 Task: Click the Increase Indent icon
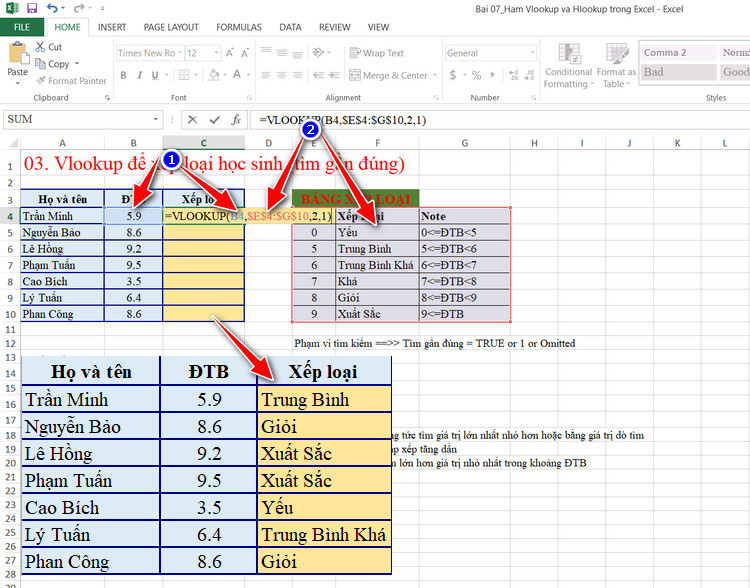tap(334, 75)
